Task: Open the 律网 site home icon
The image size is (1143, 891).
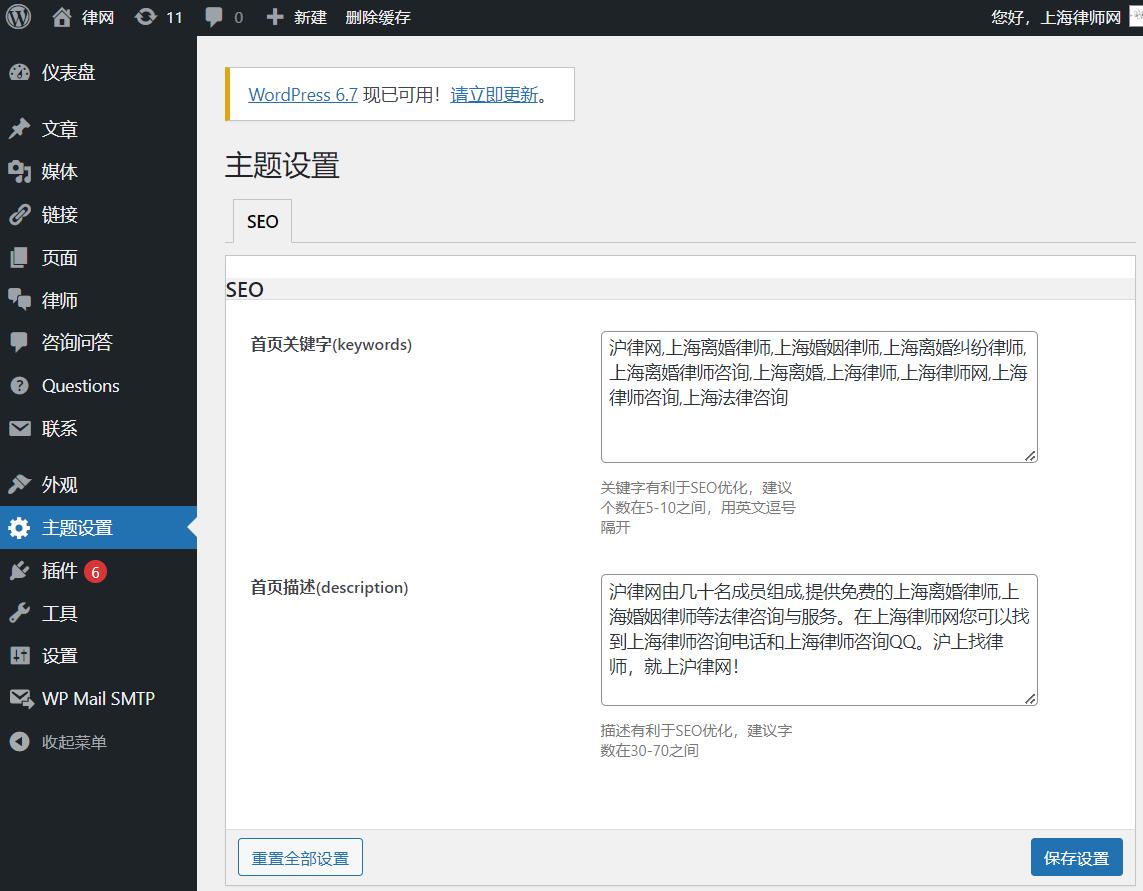Action: pyautogui.click(x=62, y=17)
